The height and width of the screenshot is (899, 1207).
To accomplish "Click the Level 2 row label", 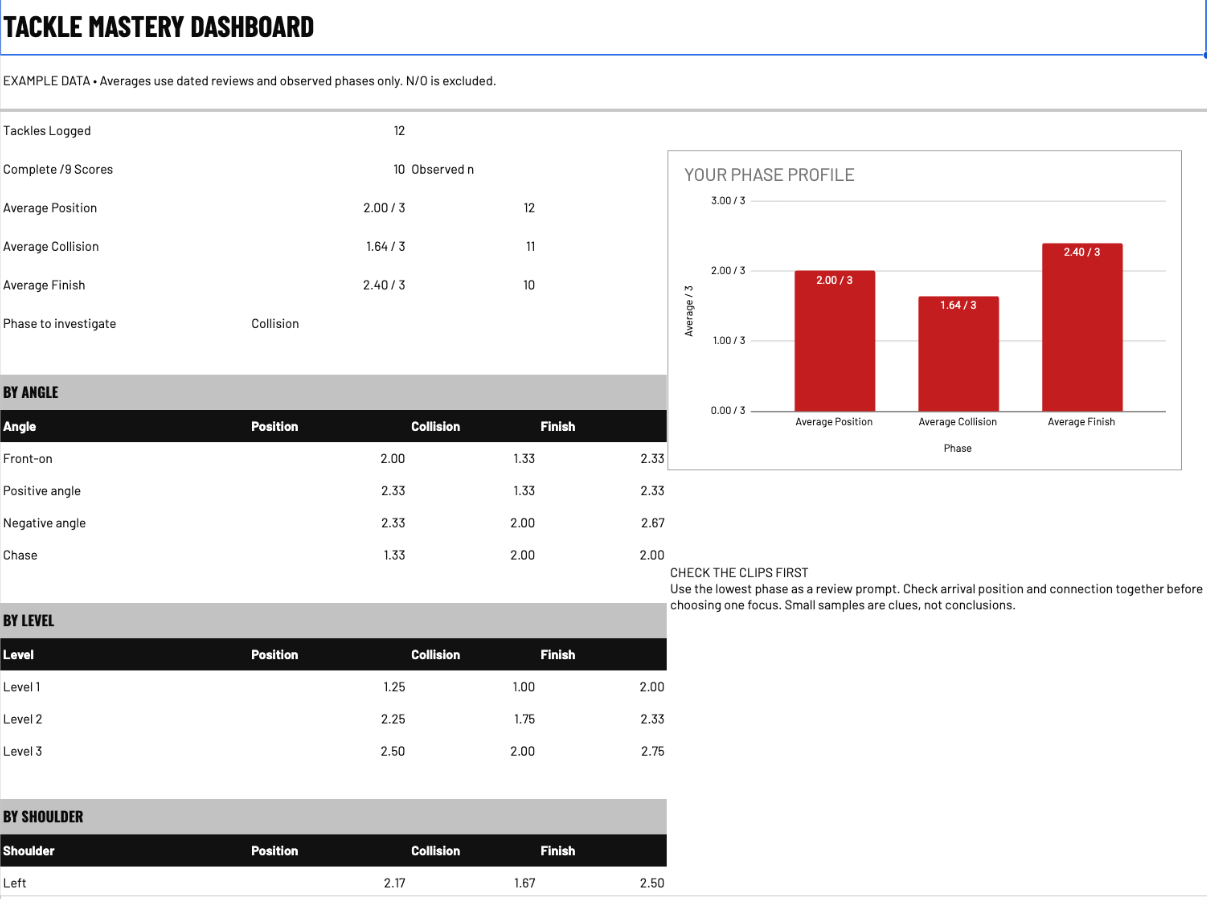I will pyautogui.click(x=23, y=719).
